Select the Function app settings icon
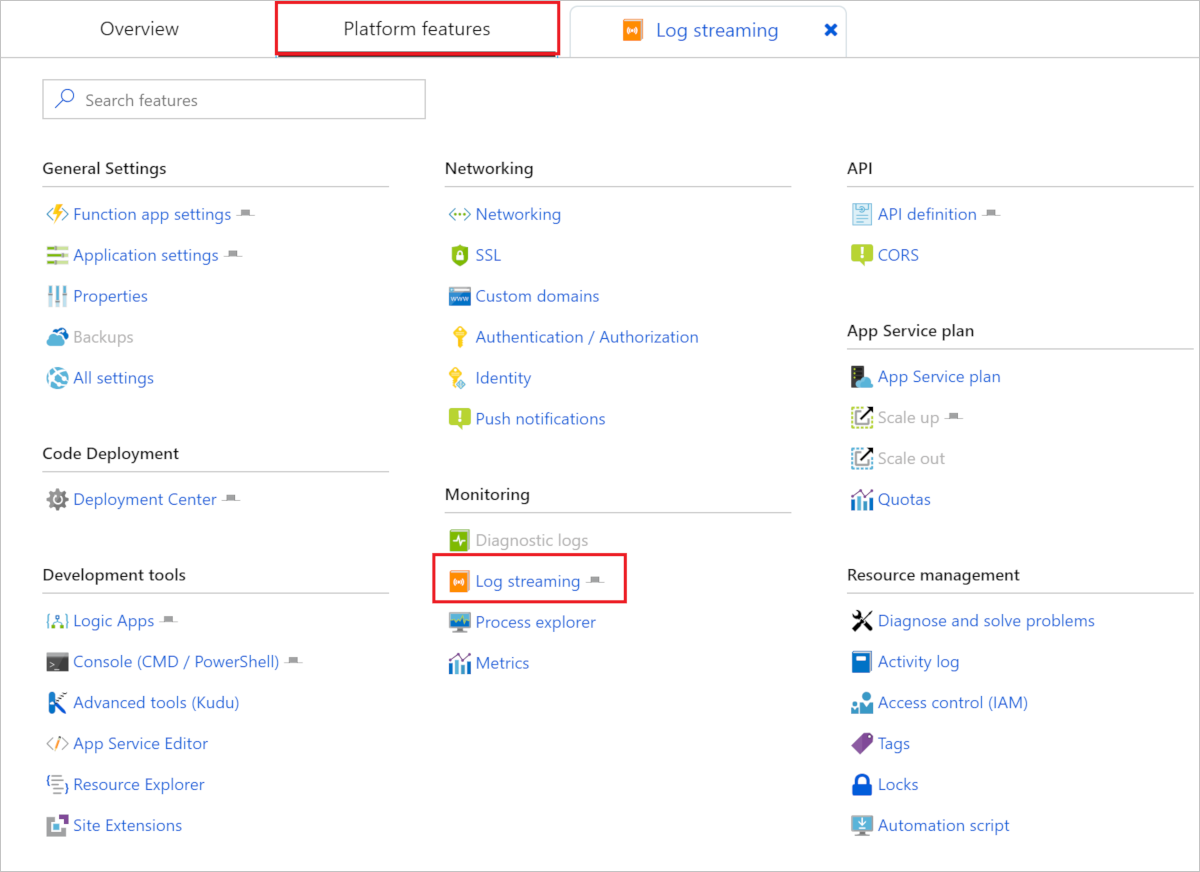 click(x=58, y=213)
